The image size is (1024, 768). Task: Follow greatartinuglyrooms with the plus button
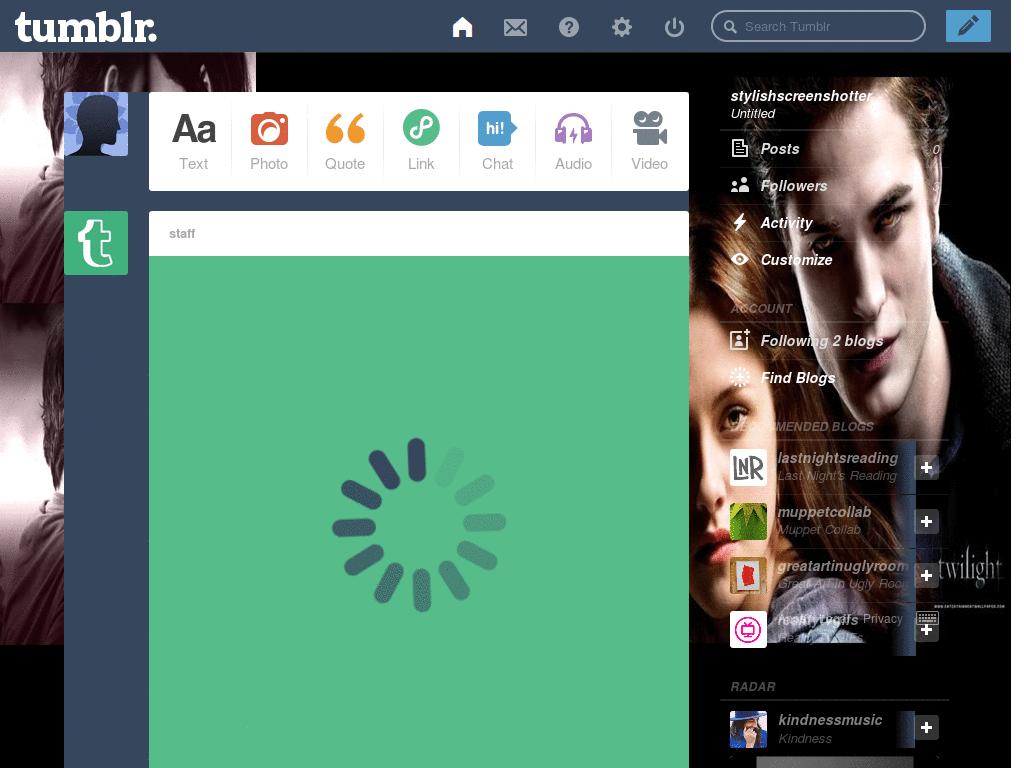[x=926, y=575]
